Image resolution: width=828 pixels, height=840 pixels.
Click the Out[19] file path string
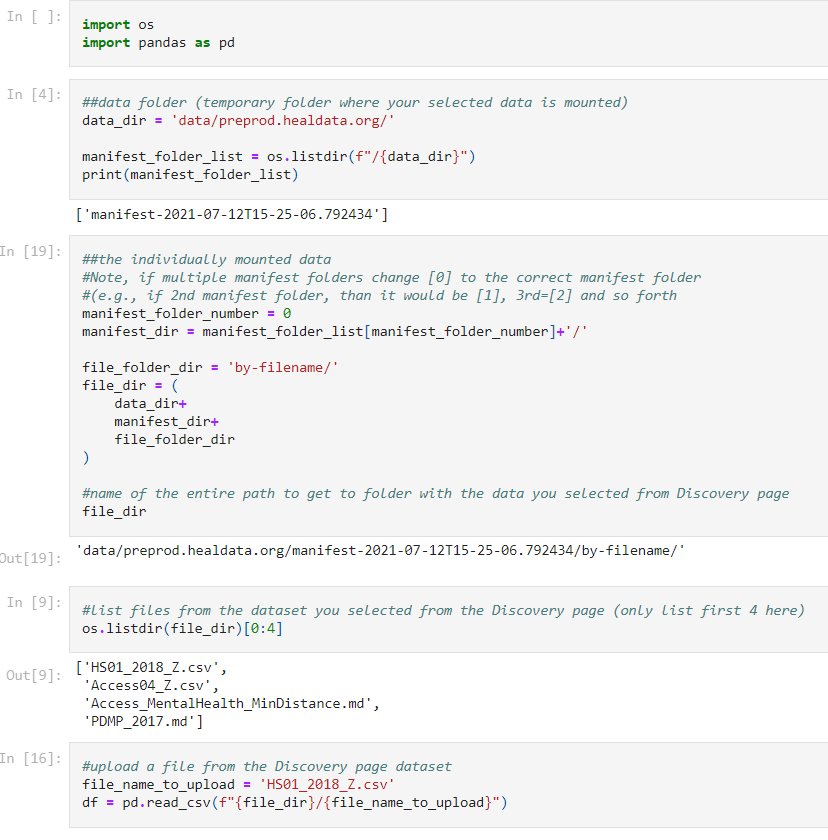pyautogui.click(x=381, y=551)
